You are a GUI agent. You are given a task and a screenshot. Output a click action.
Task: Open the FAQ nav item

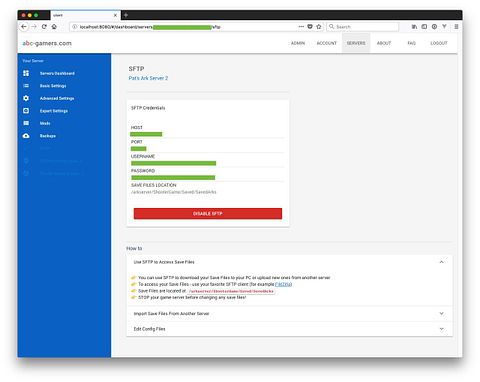pyautogui.click(x=411, y=43)
